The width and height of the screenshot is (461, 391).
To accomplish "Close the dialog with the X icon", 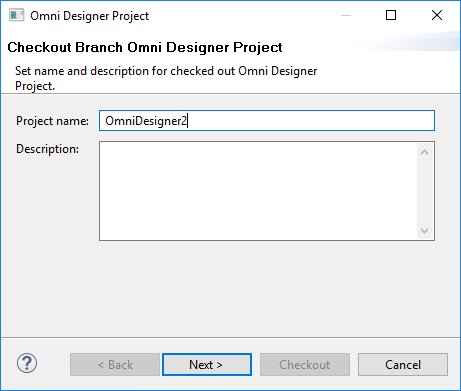I will (437, 15).
